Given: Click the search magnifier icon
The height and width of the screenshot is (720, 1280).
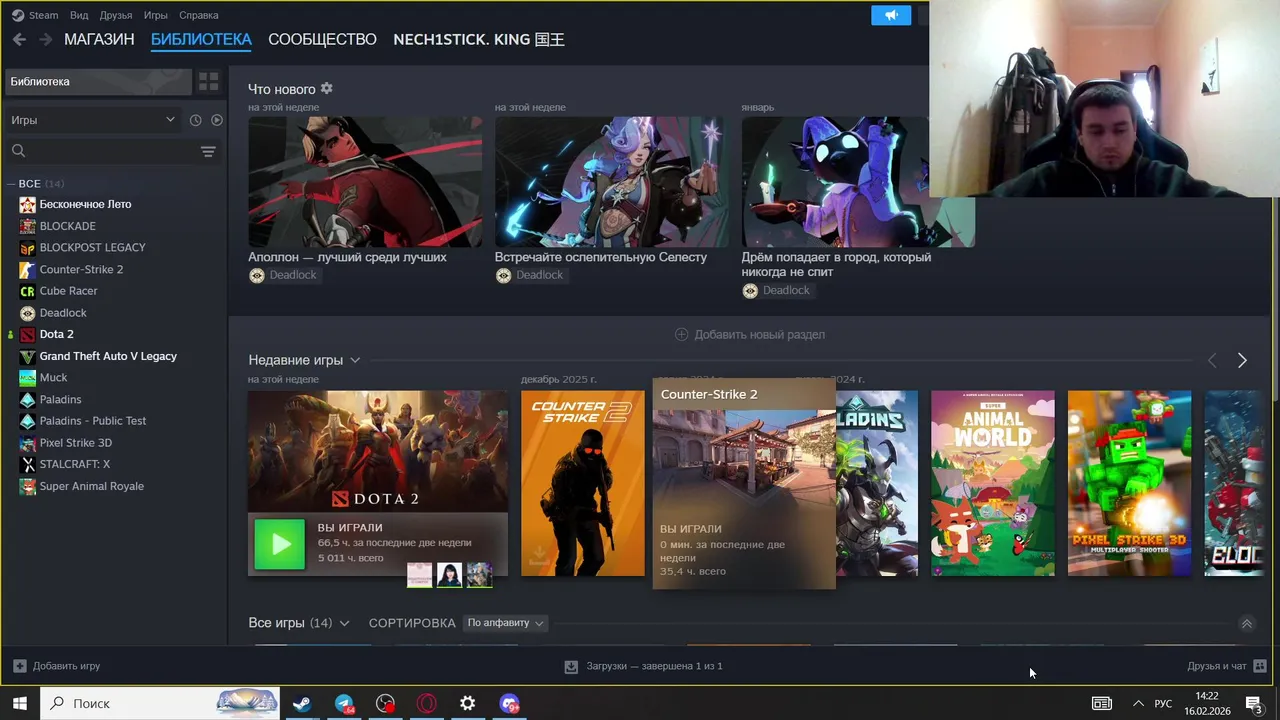Looking at the screenshot, I should (x=18, y=151).
